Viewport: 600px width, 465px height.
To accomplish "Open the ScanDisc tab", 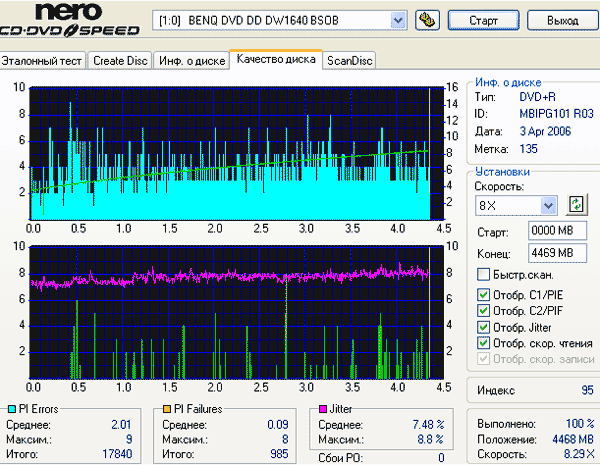I will (349, 61).
